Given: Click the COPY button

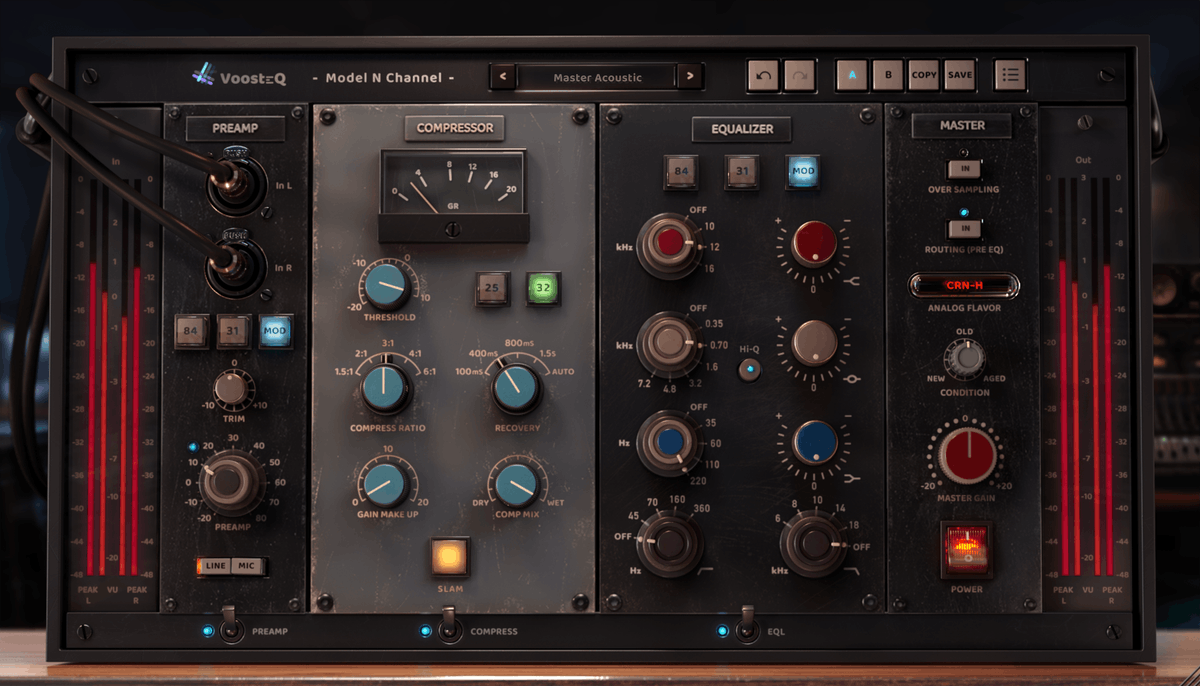Looking at the screenshot, I should click(923, 75).
